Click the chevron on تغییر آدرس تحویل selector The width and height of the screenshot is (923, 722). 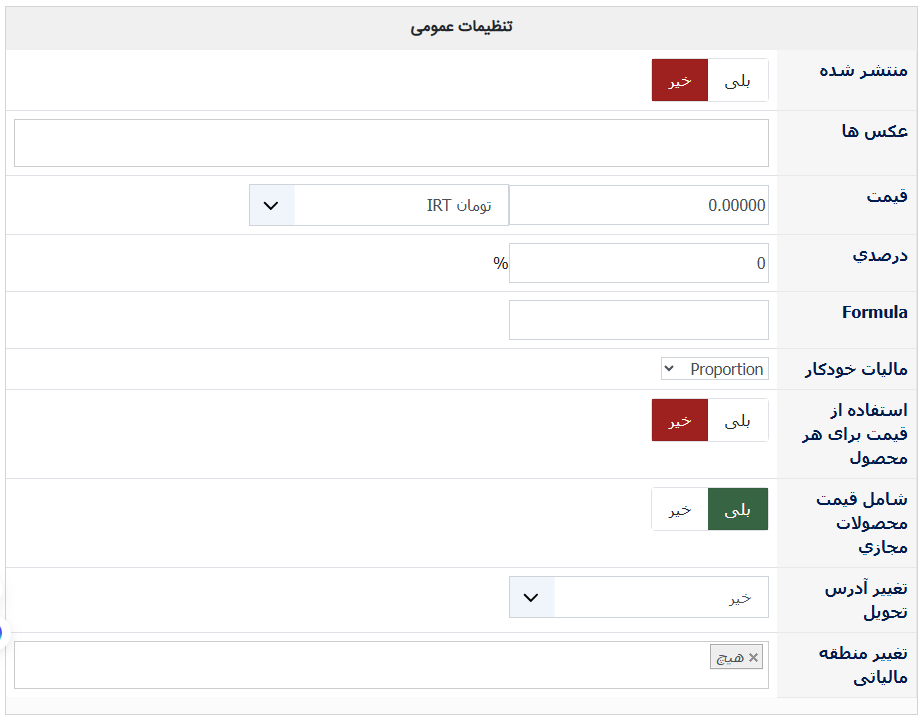click(x=532, y=597)
